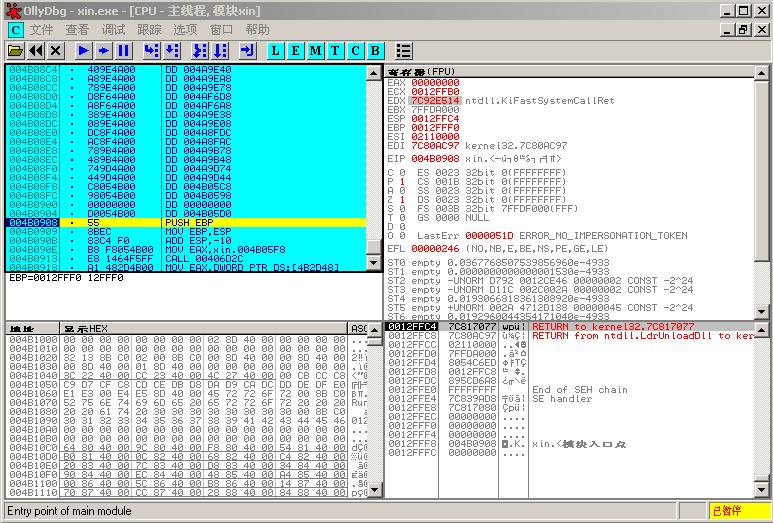The width and height of the screenshot is (773, 523).
Task: Open the 调试 menu
Action: tap(113, 30)
